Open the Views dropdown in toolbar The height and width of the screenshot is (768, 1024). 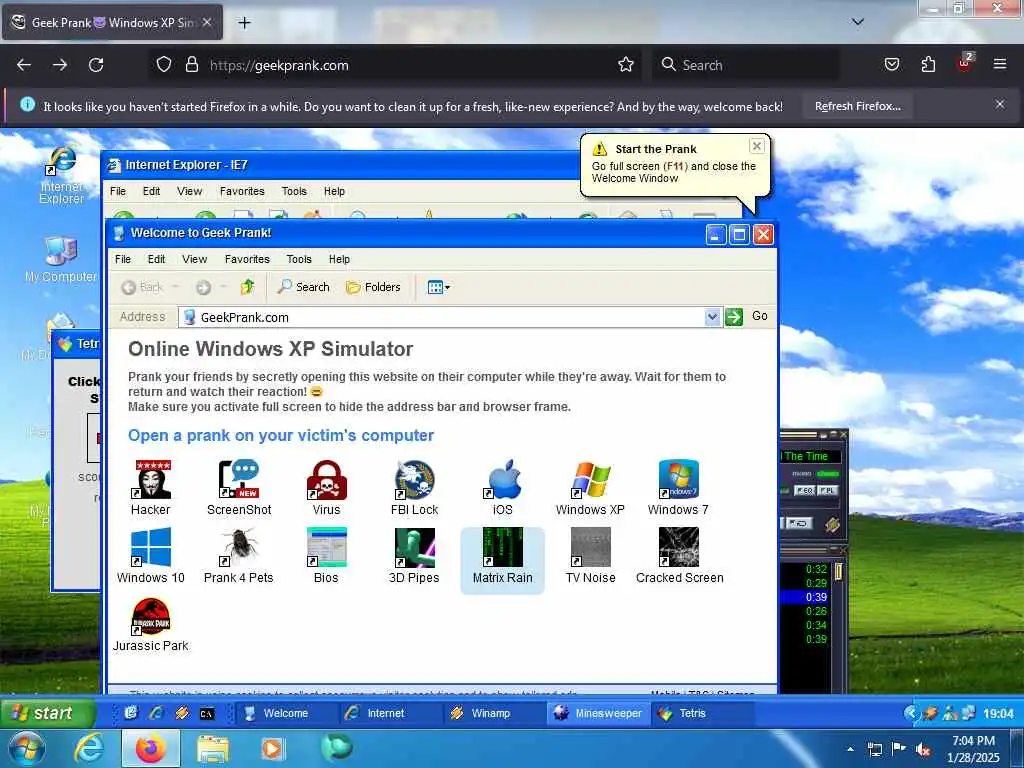click(x=438, y=287)
